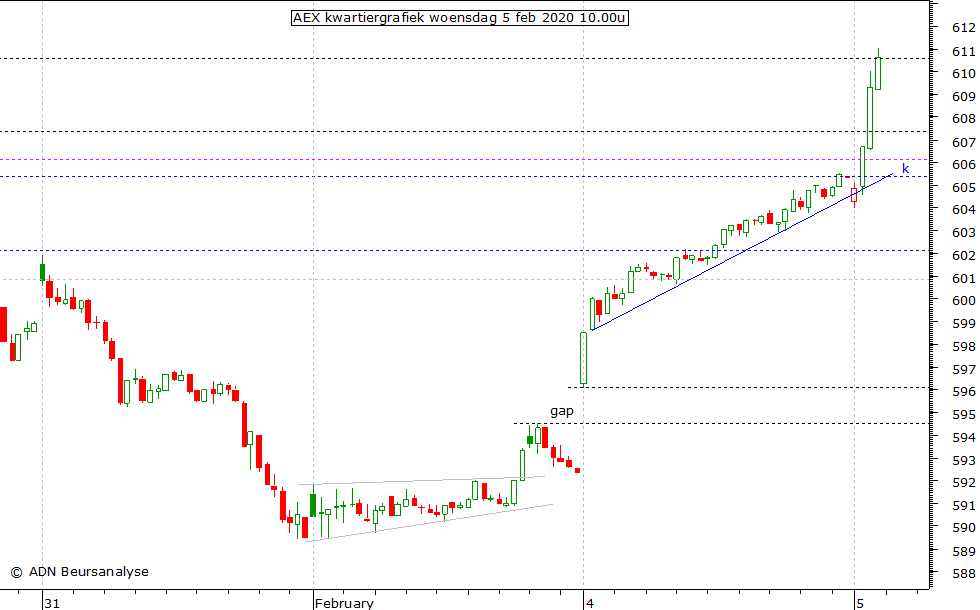980x610 pixels.
Task: Click the 612 price axis label
Action: pyautogui.click(x=963, y=28)
